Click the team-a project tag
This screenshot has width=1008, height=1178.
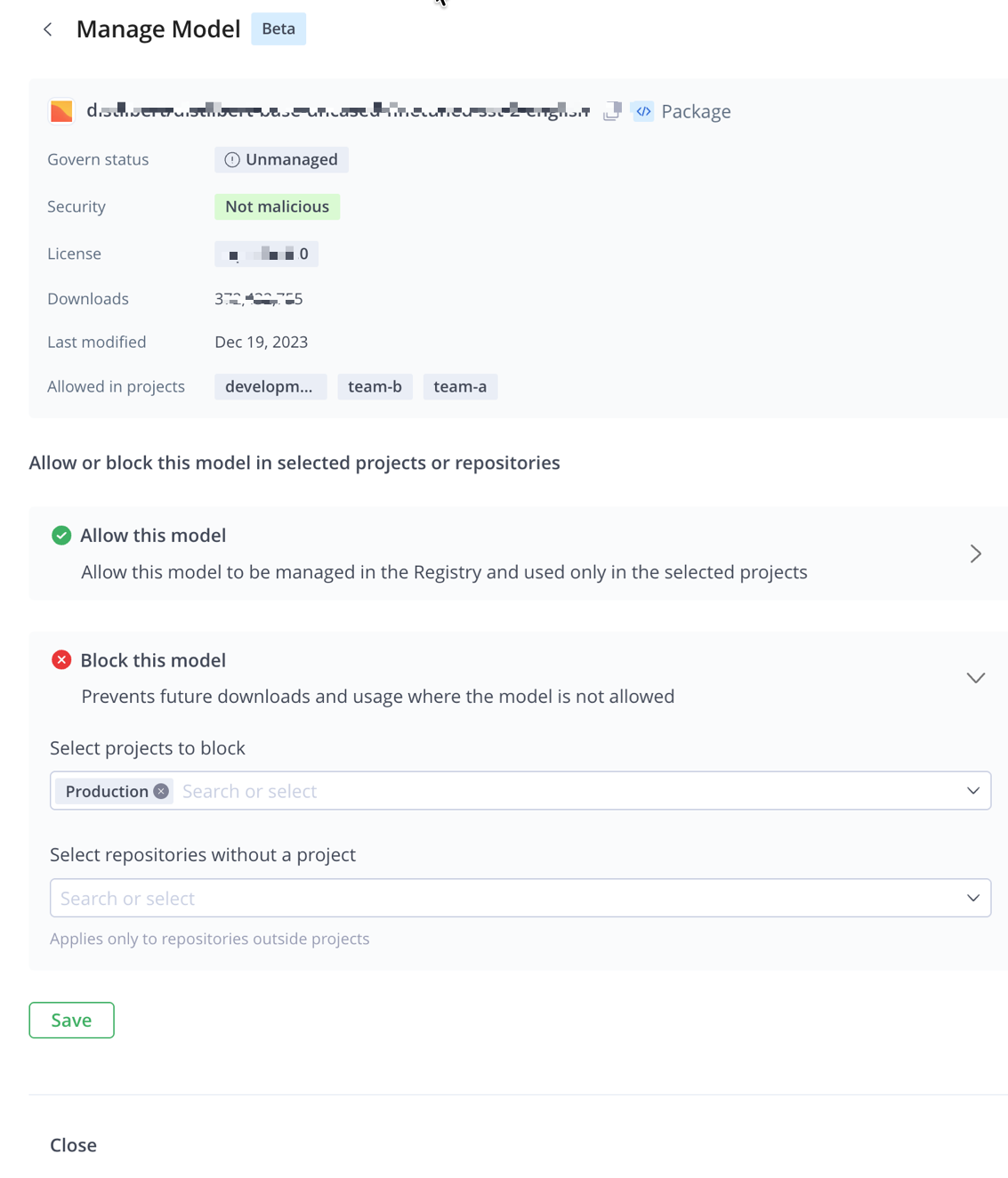point(460,387)
